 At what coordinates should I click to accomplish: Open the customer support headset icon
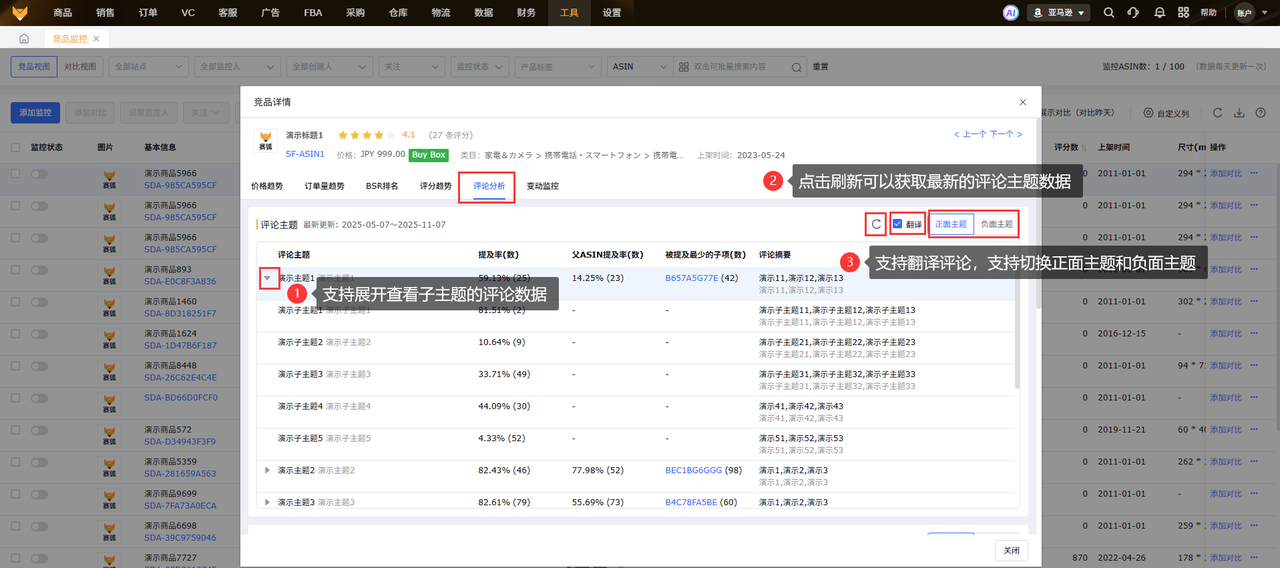(x=1133, y=13)
